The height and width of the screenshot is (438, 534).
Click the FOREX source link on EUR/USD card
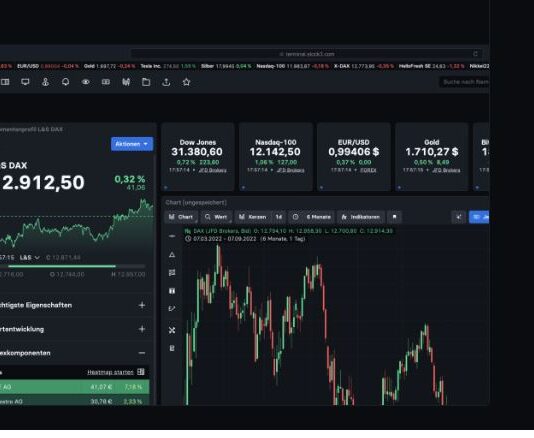[x=368, y=170]
